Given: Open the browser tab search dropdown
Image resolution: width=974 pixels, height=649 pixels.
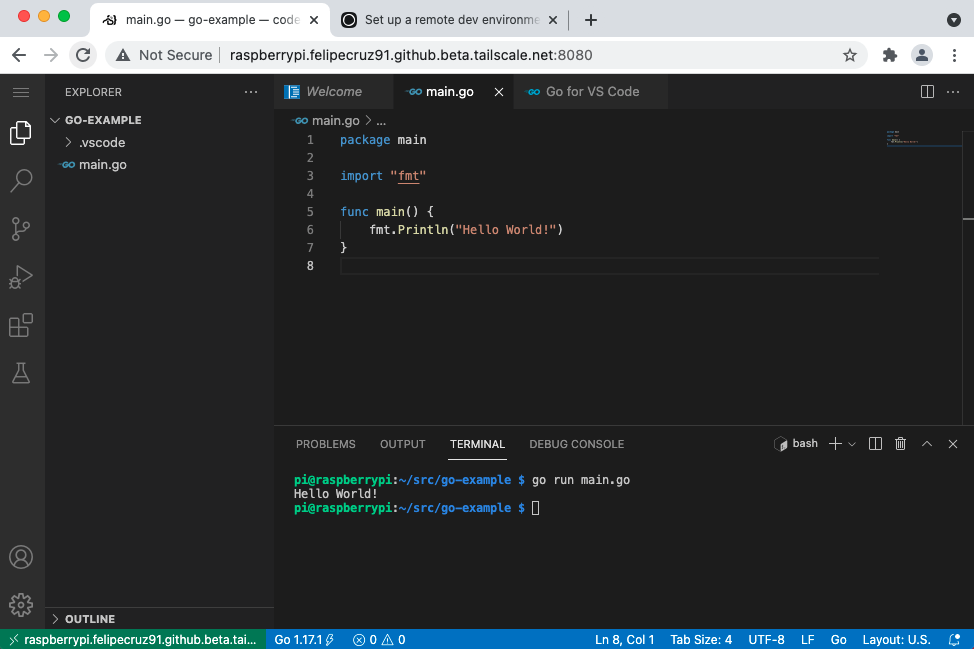Looking at the screenshot, I should [954, 20].
